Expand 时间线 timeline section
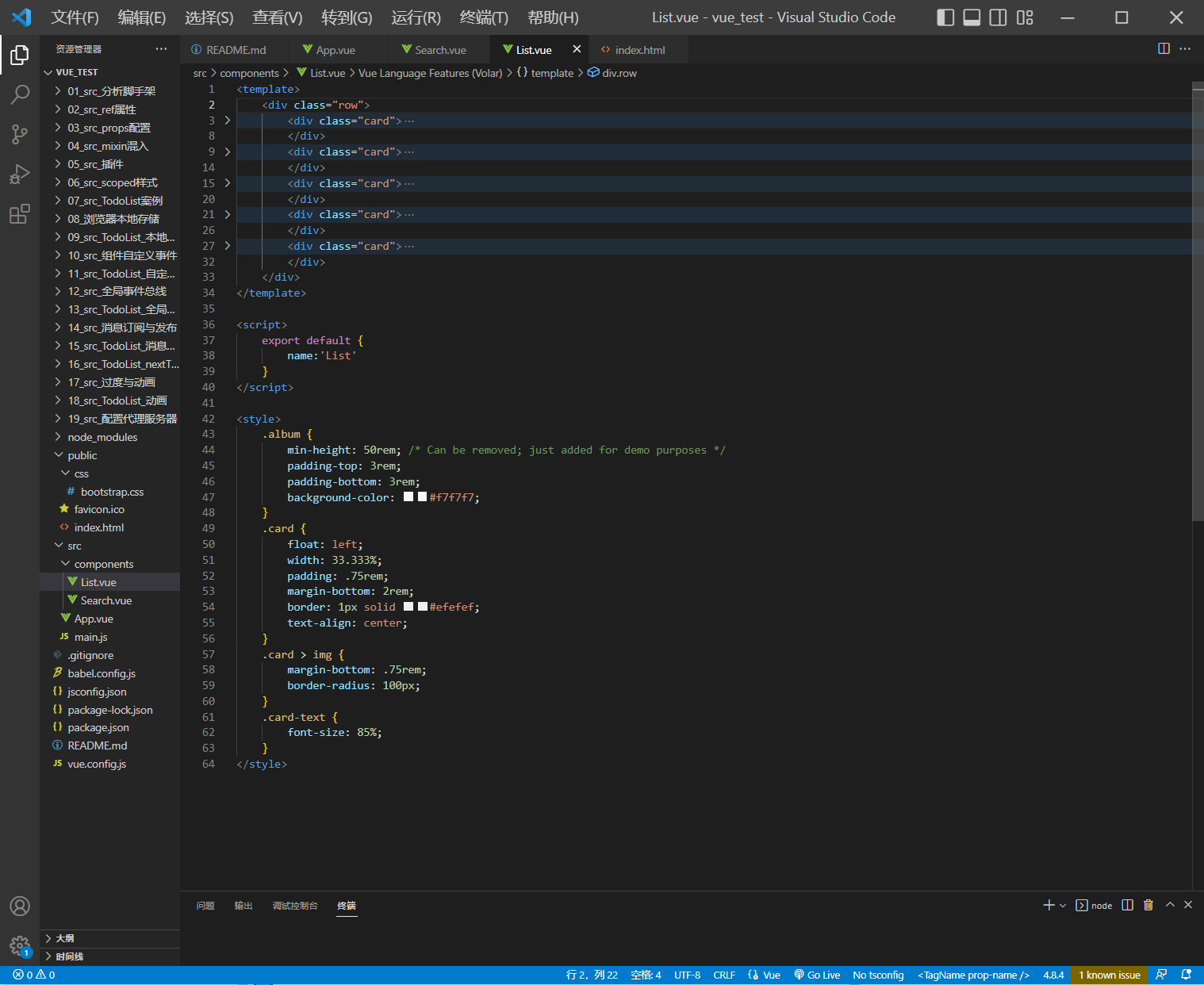 (109, 956)
